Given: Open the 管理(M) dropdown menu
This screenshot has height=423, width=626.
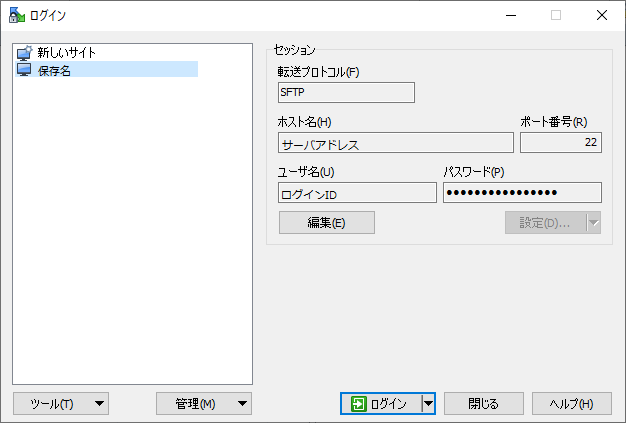Looking at the screenshot, I should [x=204, y=403].
